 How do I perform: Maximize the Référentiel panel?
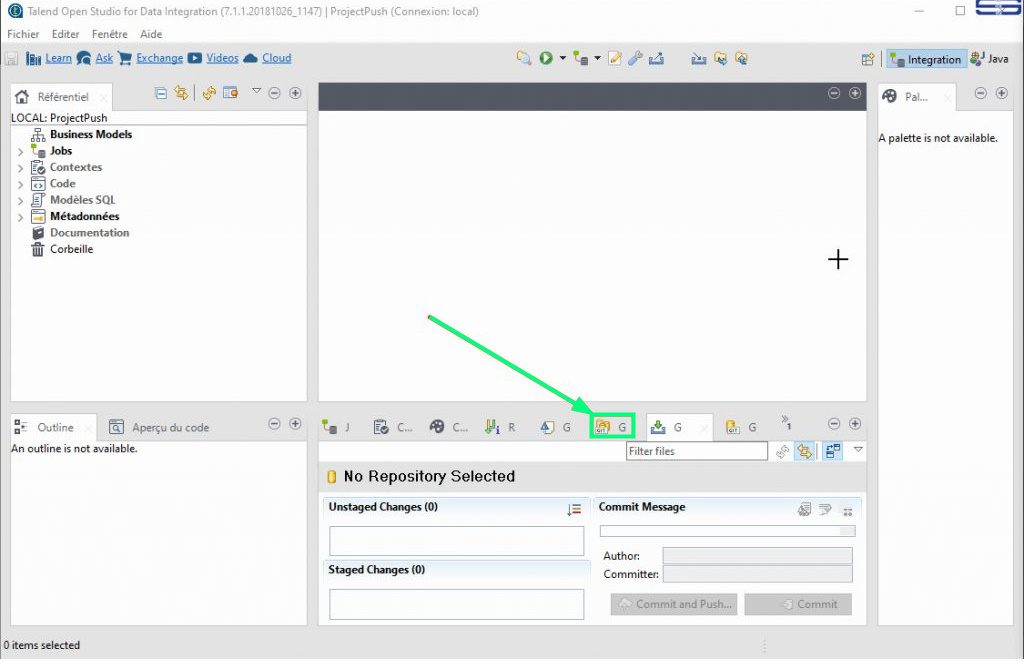(295, 93)
